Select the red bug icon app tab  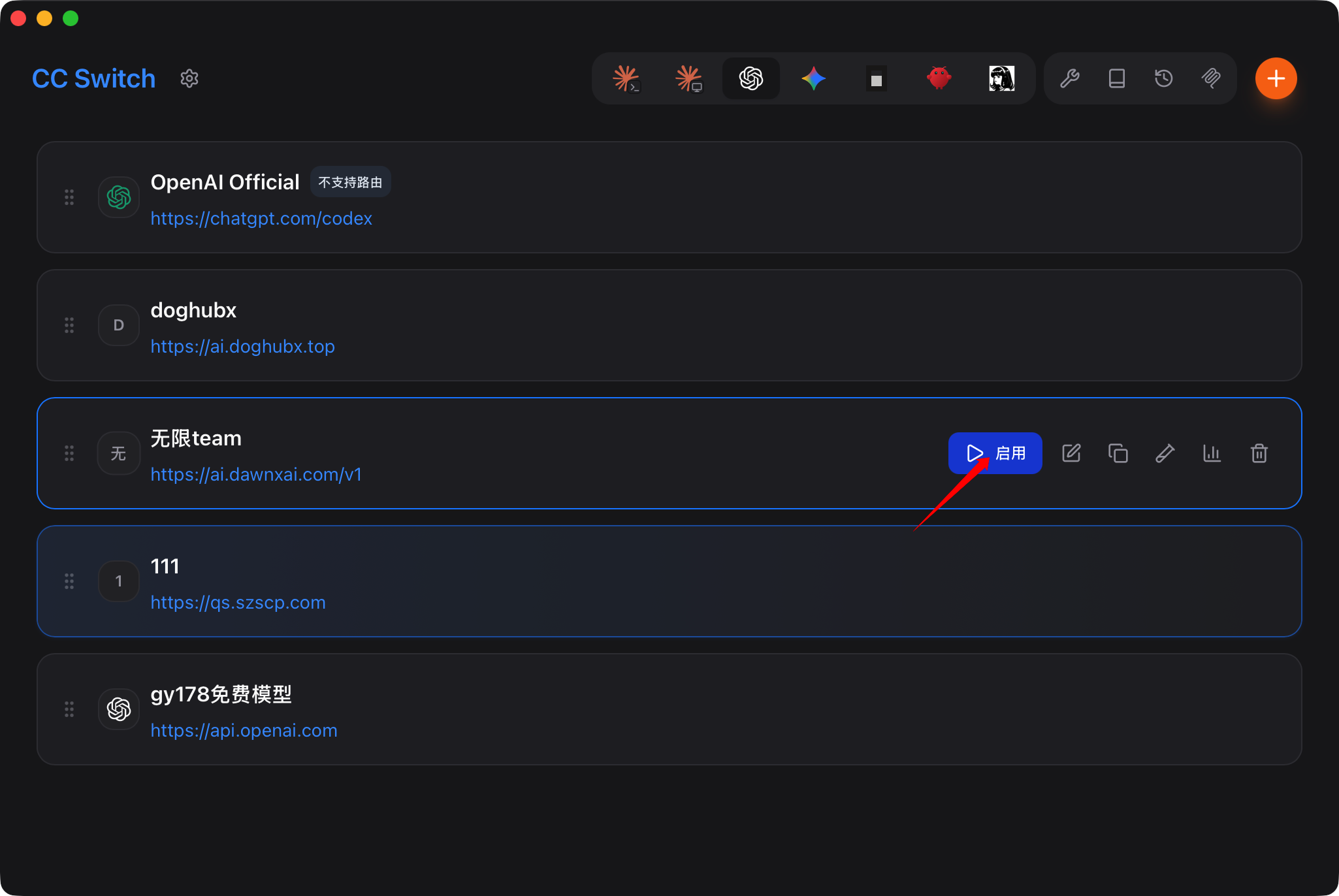(939, 78)
